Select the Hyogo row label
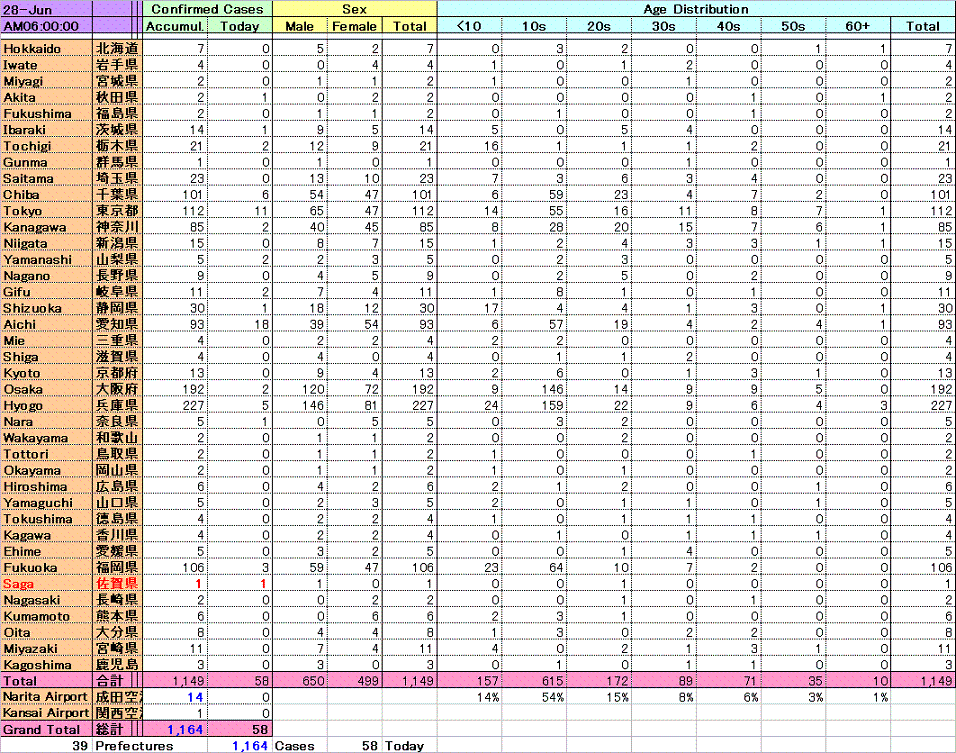 46,405
